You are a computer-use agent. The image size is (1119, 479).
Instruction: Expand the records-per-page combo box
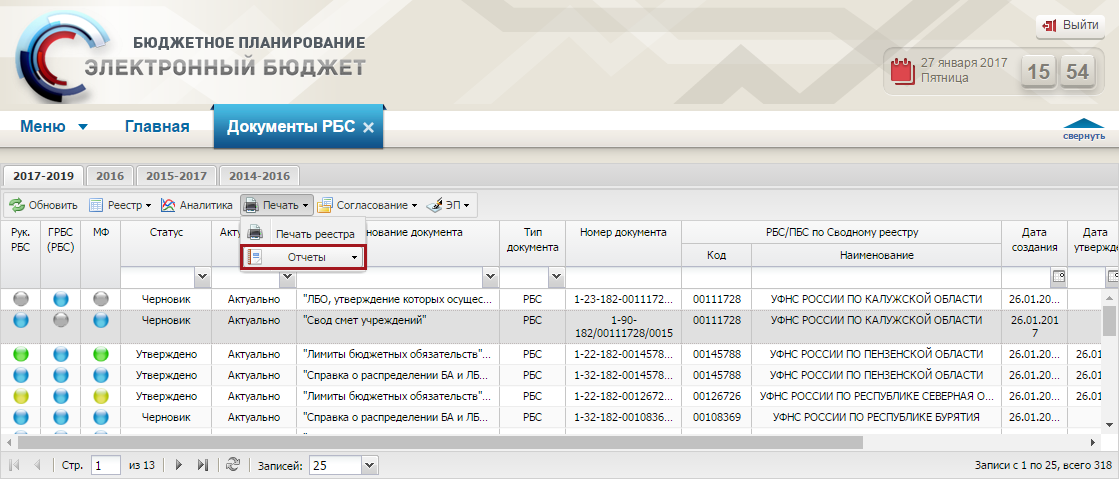[369, 465]
